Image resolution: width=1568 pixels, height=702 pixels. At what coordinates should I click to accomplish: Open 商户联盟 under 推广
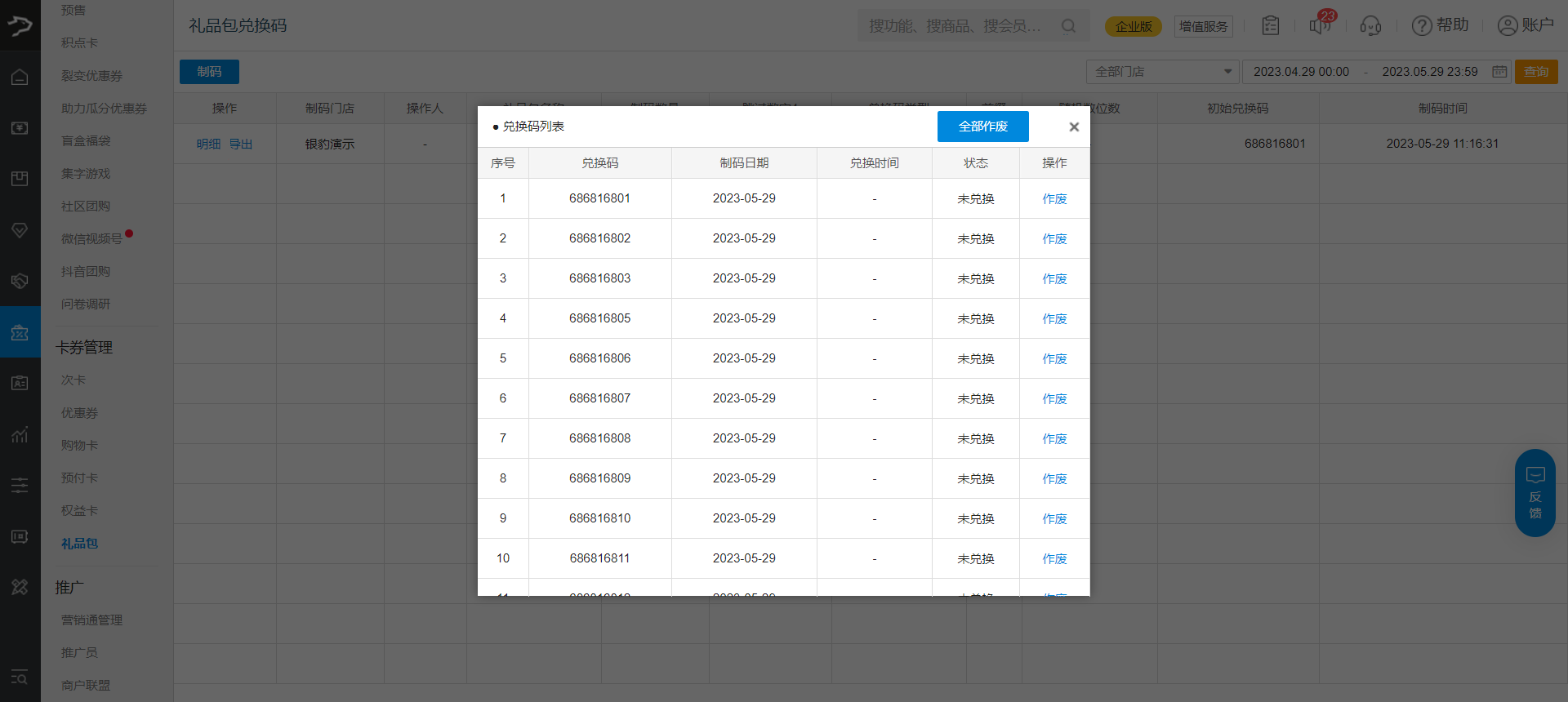click(x=86, y=685)
